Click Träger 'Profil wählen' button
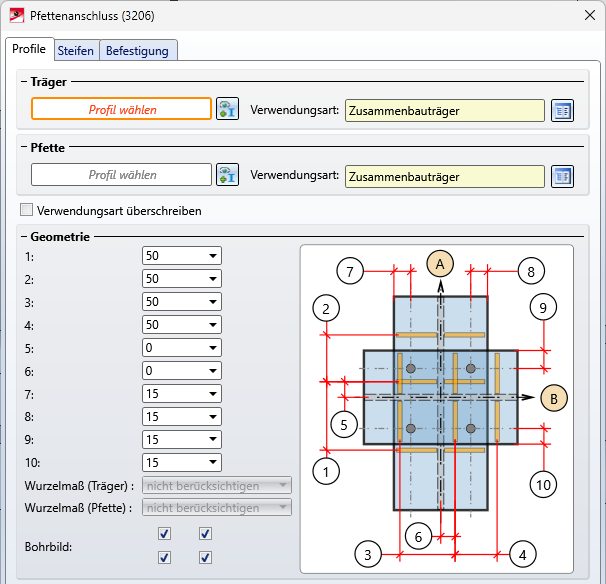 pyautogui.click(x=121, y=109)
